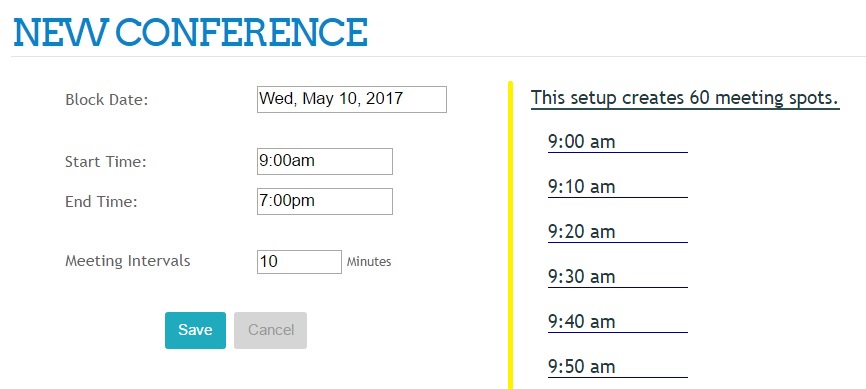
Task: Select the 9:50 am meeting slot
Action: 617,367
